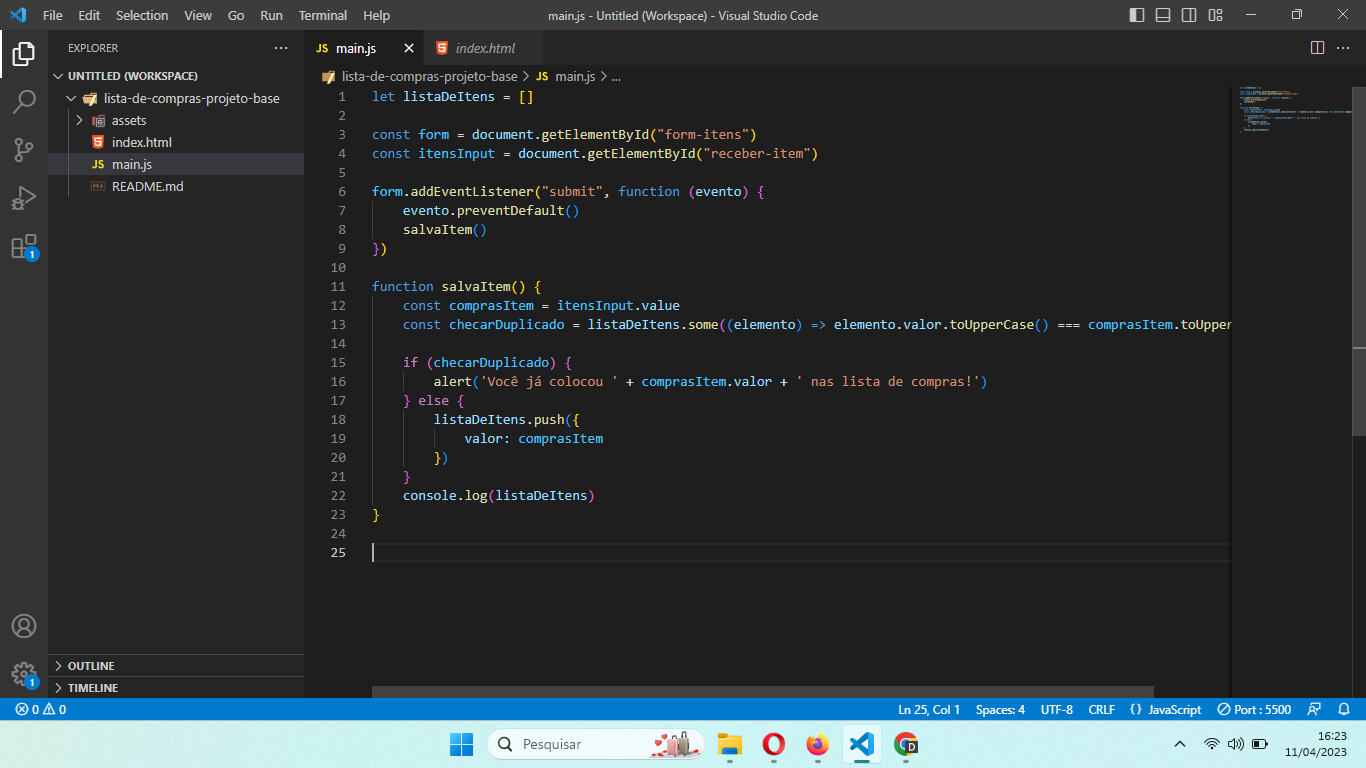The image size is (1366, 768).
Task: Click Port : 5500 Live Server status
Action: point(1254,709)
